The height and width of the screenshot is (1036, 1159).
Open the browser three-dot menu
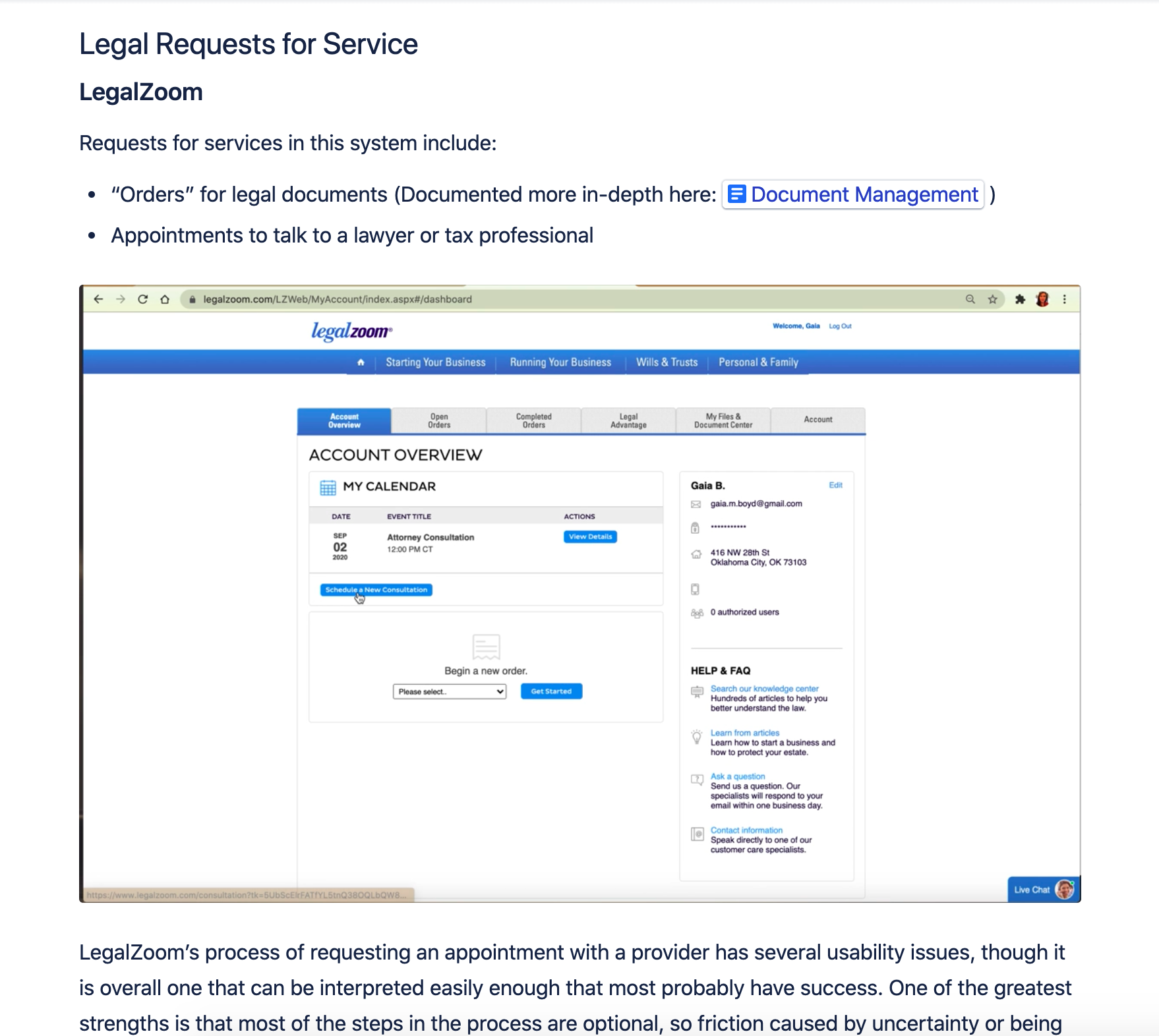pyautogui.click(x=1064, y=299)
